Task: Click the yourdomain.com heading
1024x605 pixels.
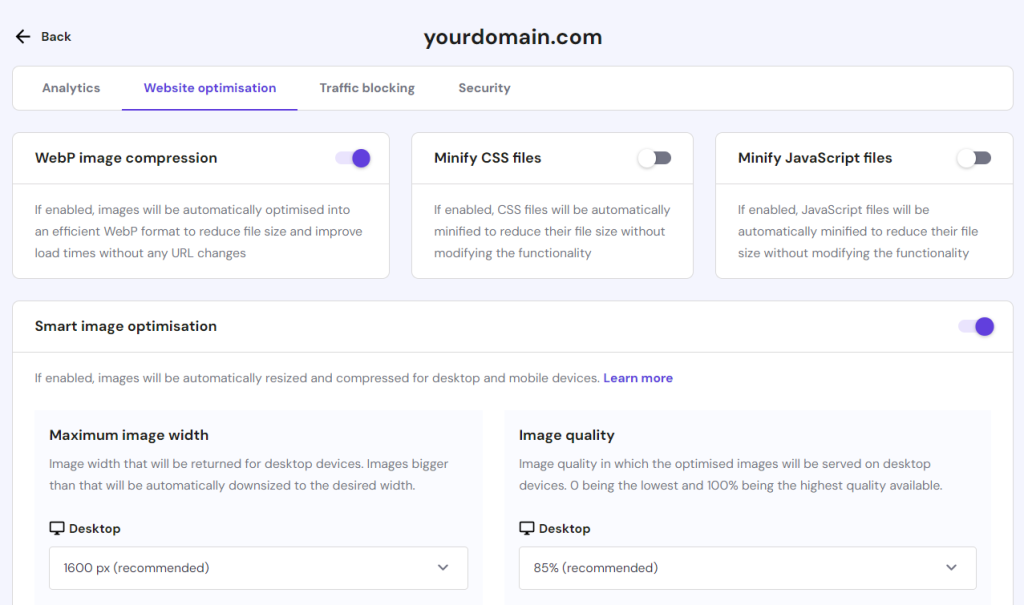Action: pyautogui.click(x=512, y=36)
